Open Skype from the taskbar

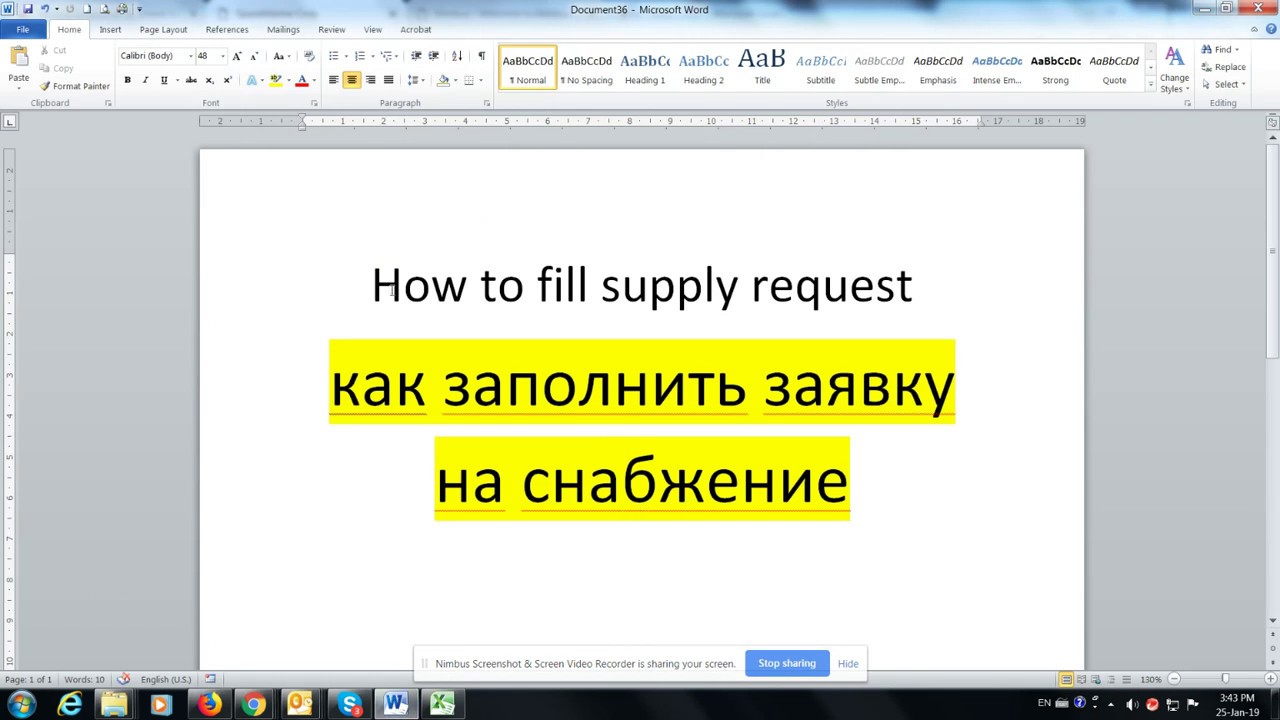coord(349,704)
